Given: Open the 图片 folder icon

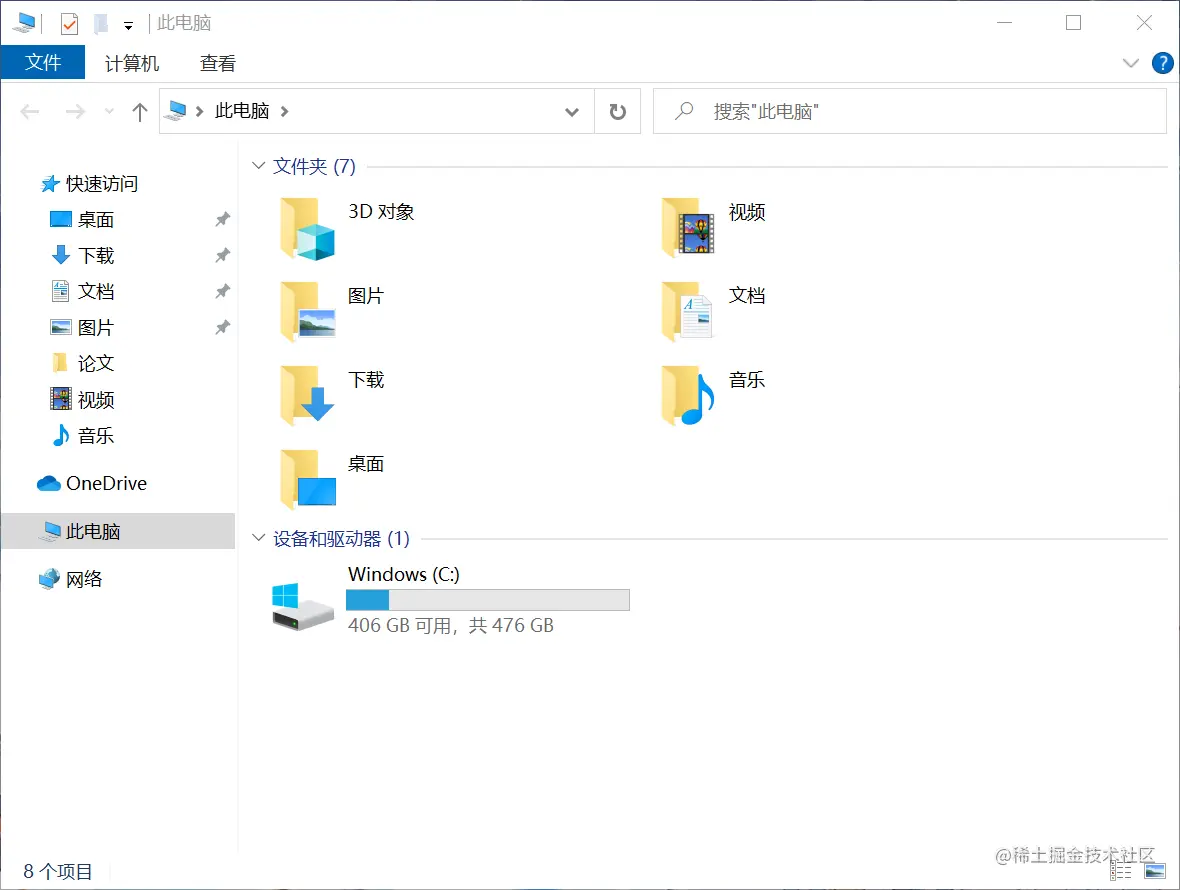Looking at the screenshot, I should tap(306, 312).
